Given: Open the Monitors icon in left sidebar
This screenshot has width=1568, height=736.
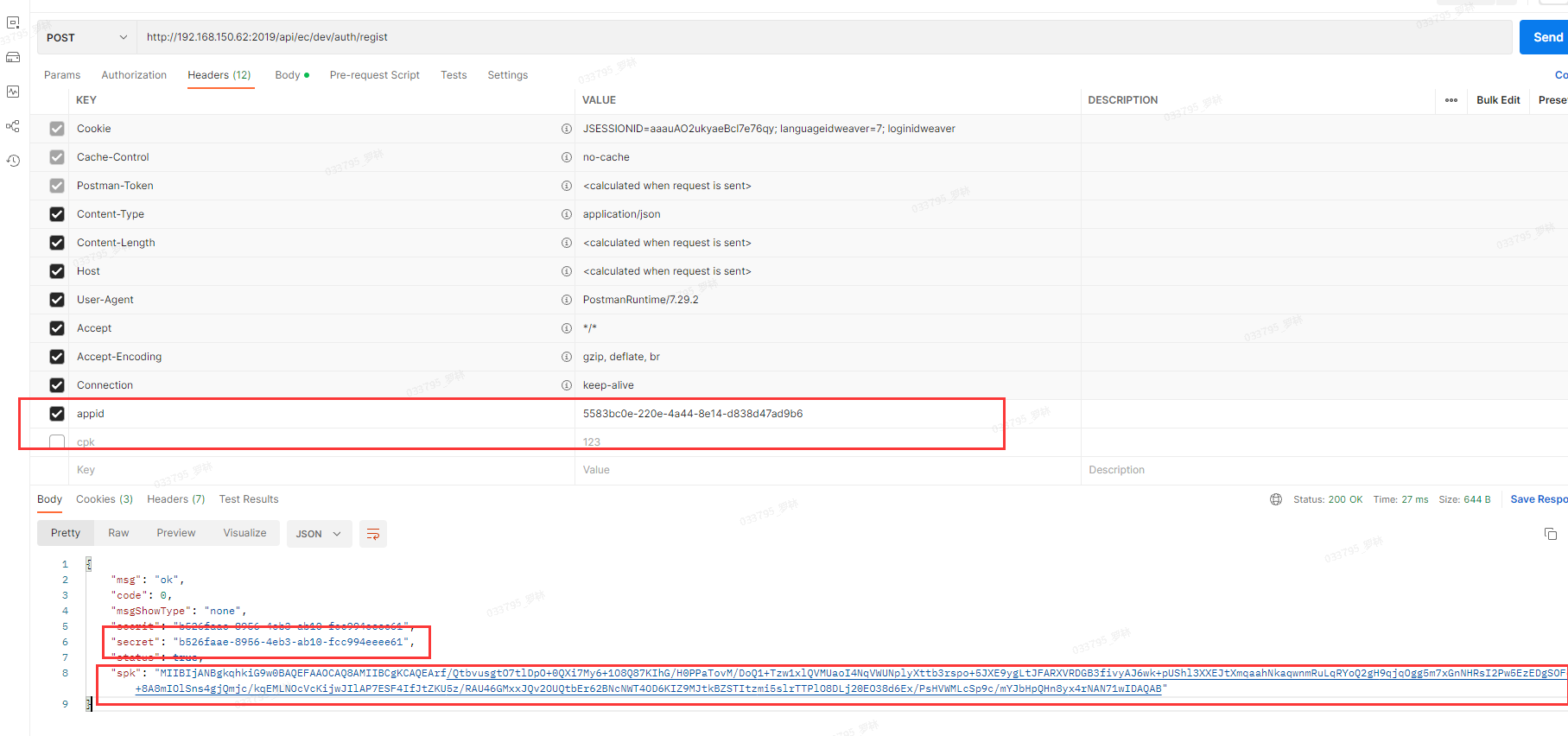Looking at the screenshot, I should tap(13, 92).
